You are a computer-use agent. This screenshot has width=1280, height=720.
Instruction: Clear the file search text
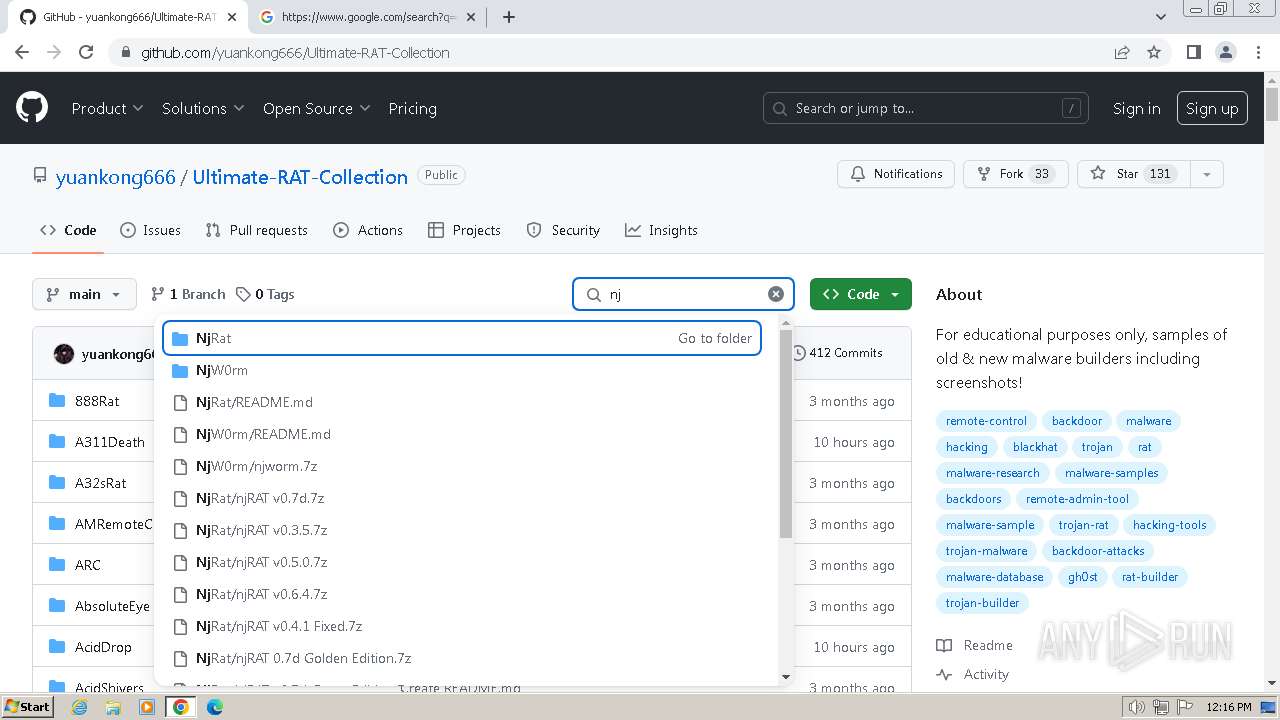click(x=776, y=294)
